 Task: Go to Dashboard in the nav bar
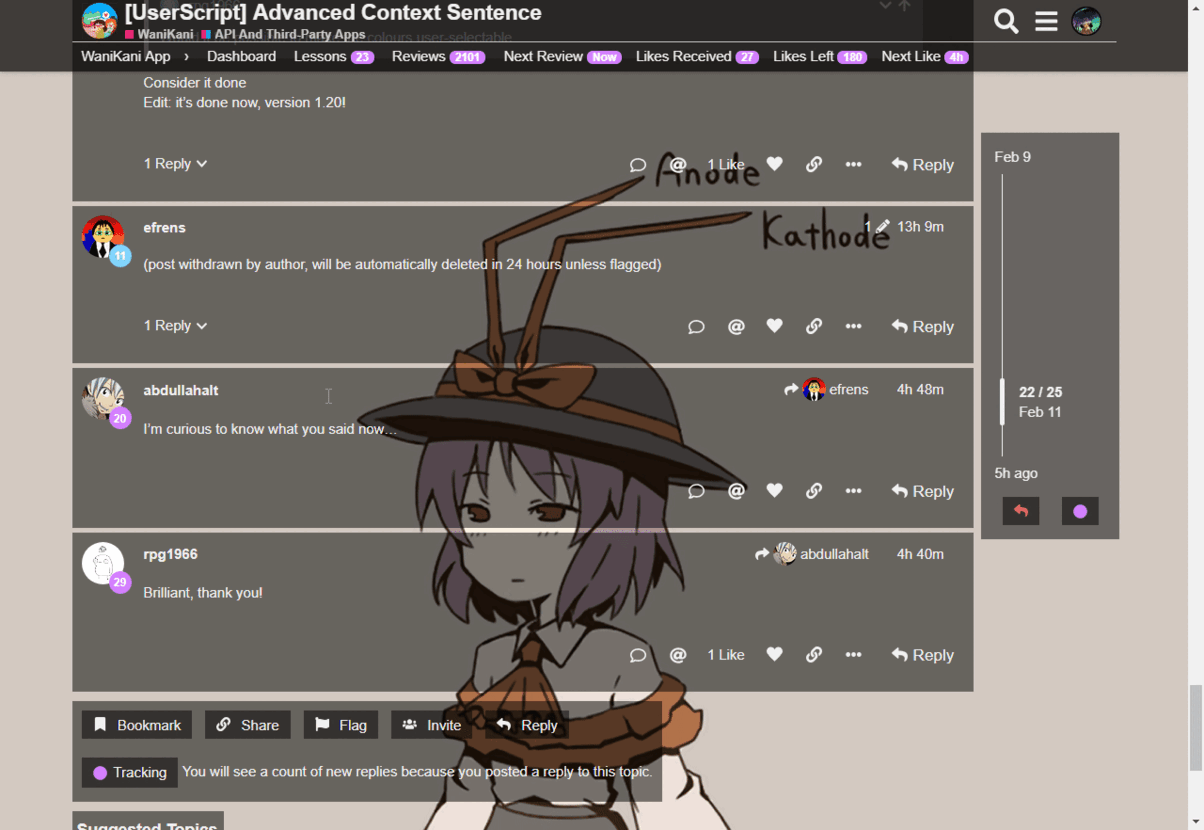pyautogui.click(x=241, y=57)
